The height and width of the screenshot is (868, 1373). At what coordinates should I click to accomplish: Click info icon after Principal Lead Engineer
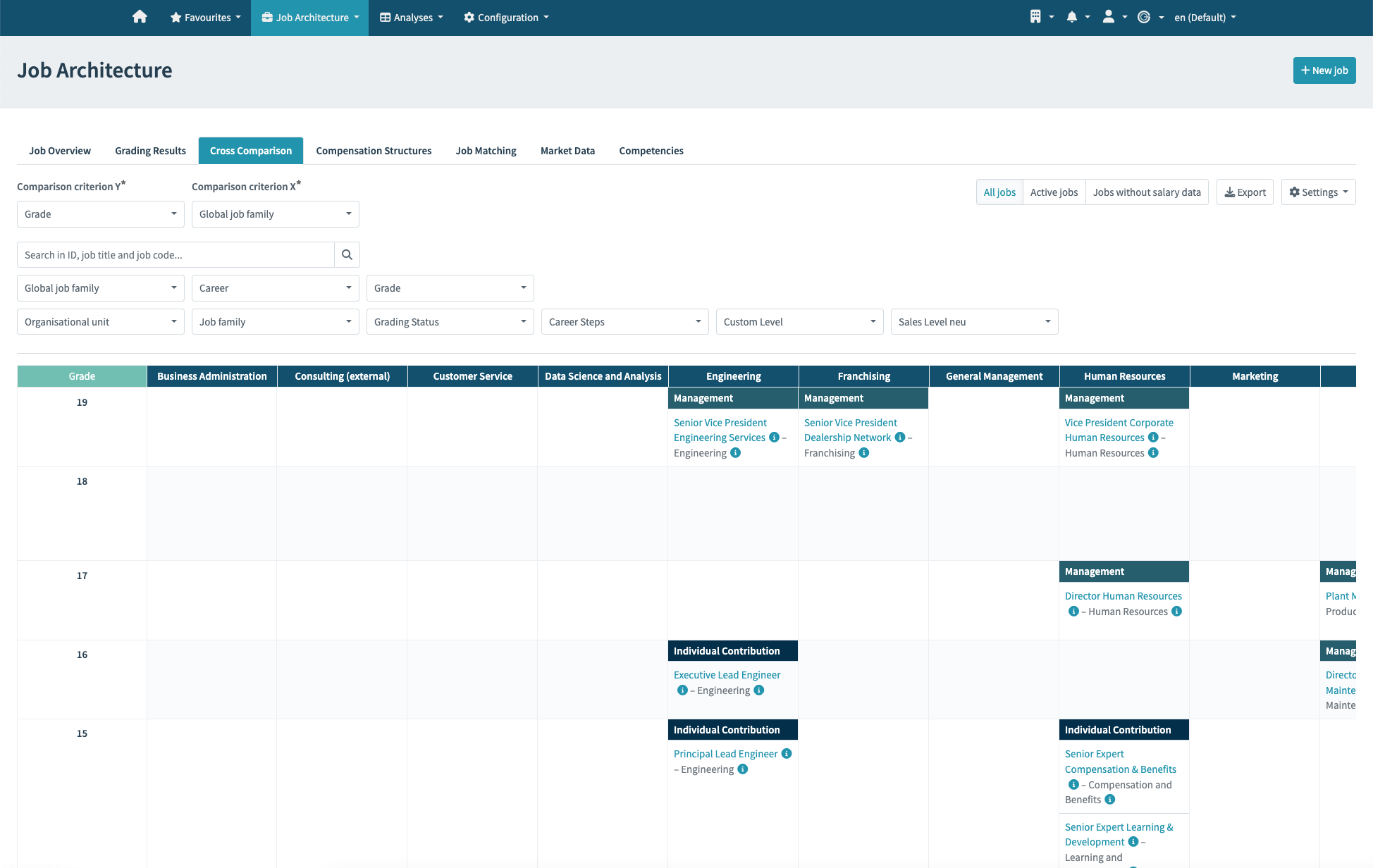(787, 754)
